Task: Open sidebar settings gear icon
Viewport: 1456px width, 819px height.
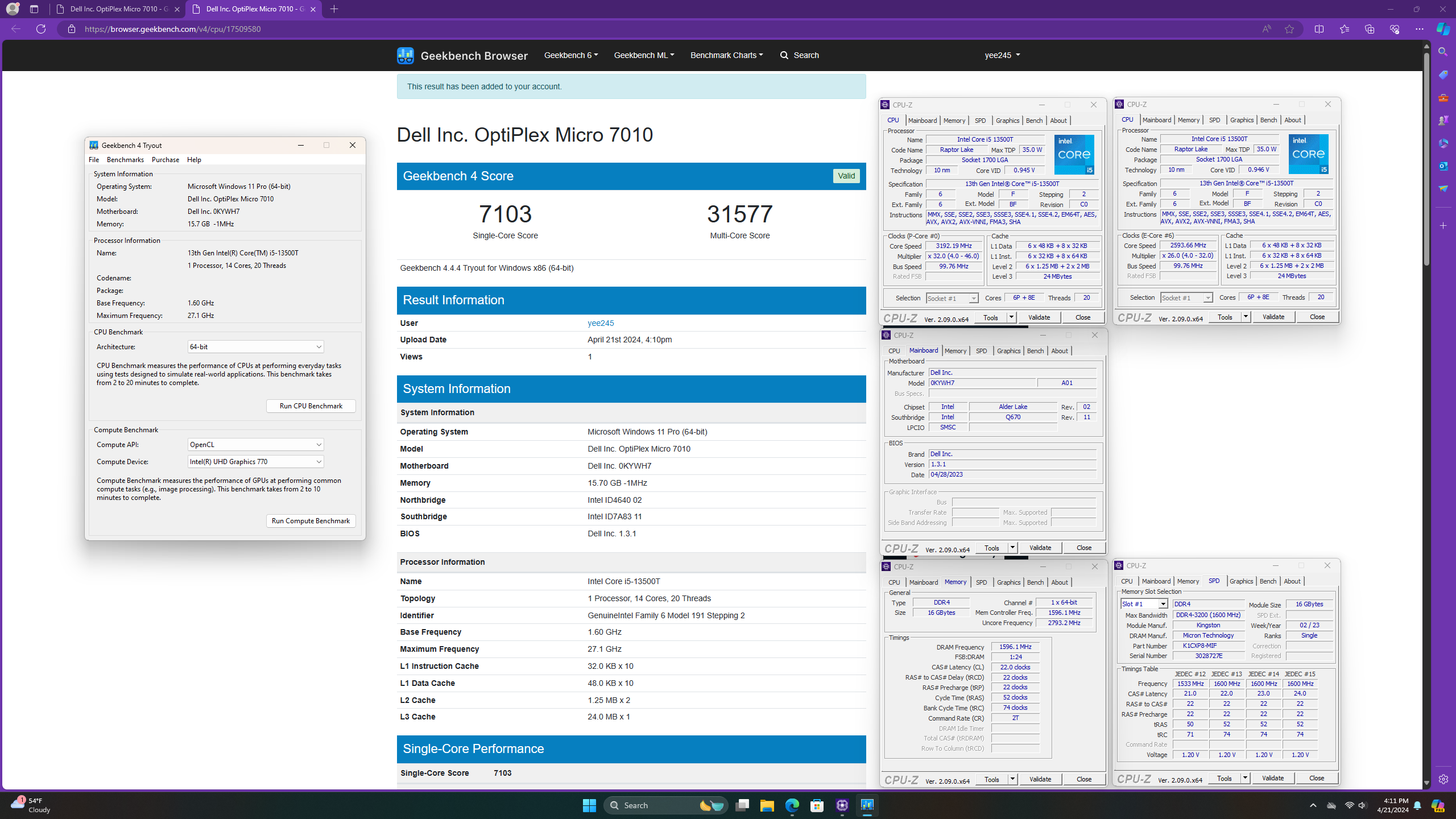Action: (x=1443, y=779)
